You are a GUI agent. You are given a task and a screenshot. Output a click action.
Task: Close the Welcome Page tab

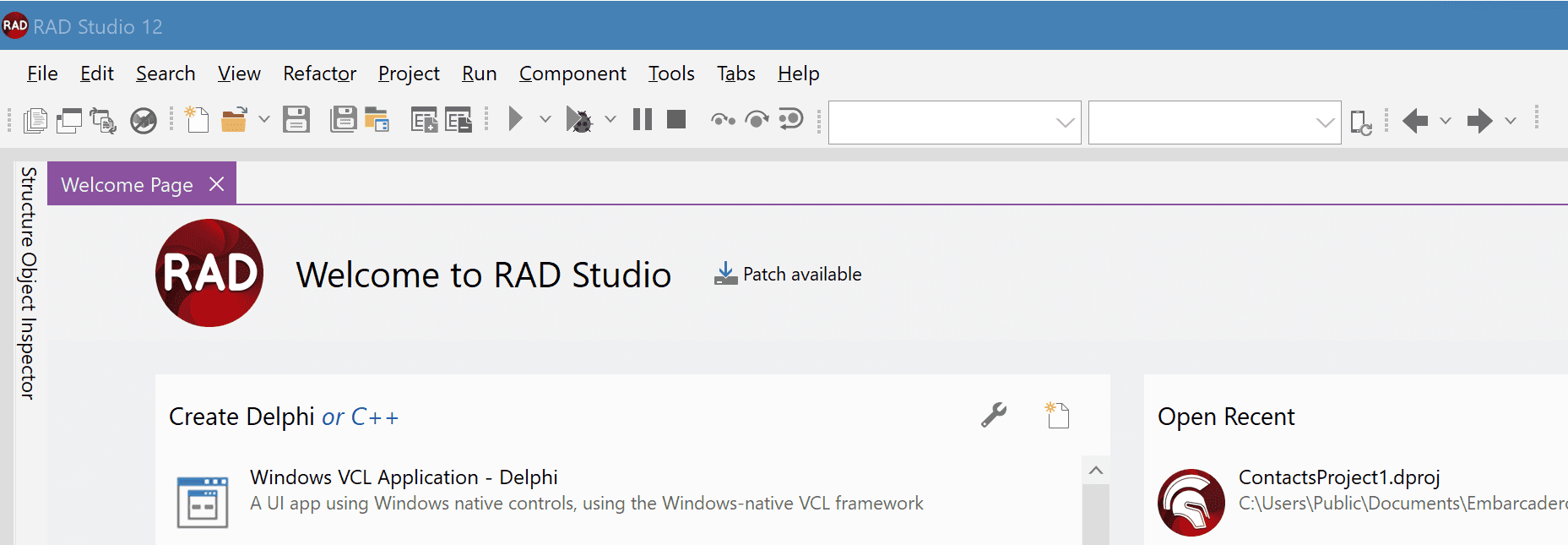(217, 184)
